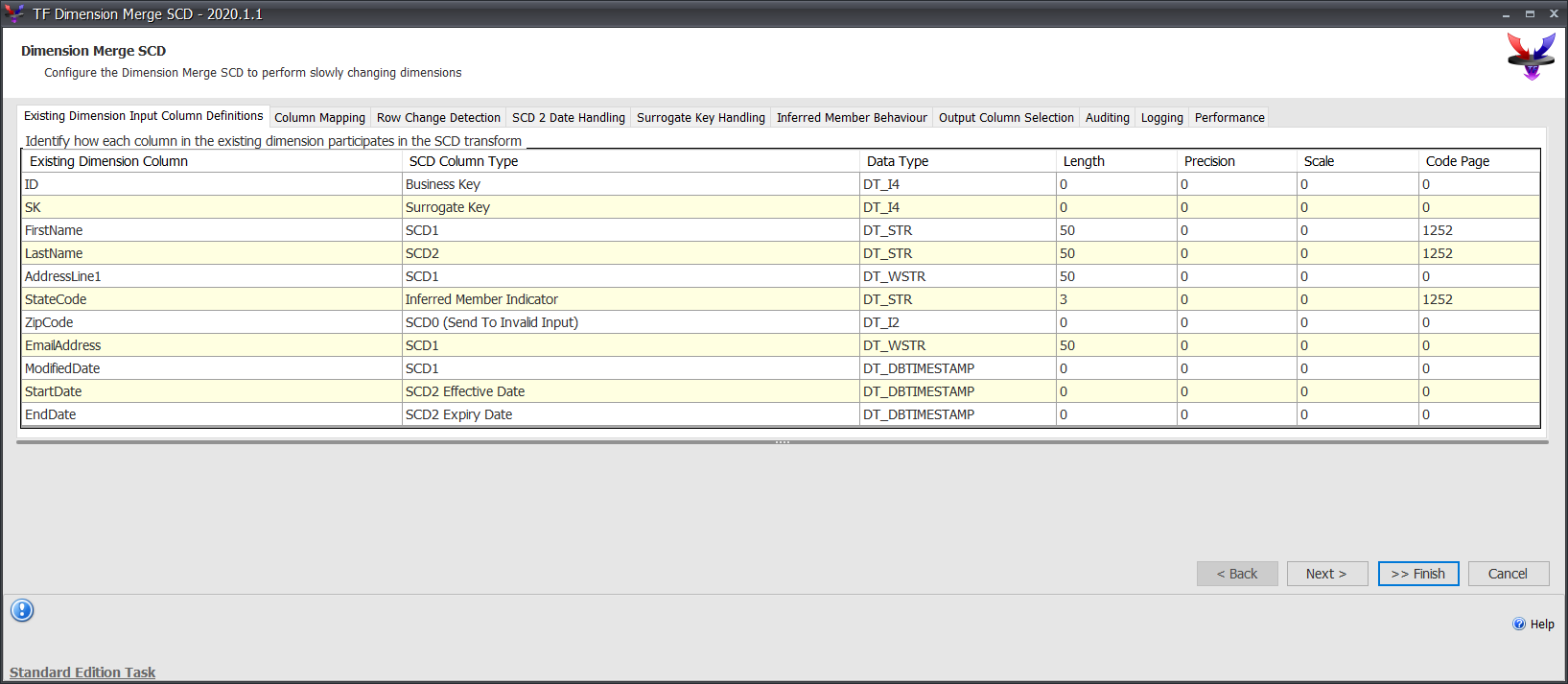Click the DT_I2 data type of ZipCode

pos(958,322)
